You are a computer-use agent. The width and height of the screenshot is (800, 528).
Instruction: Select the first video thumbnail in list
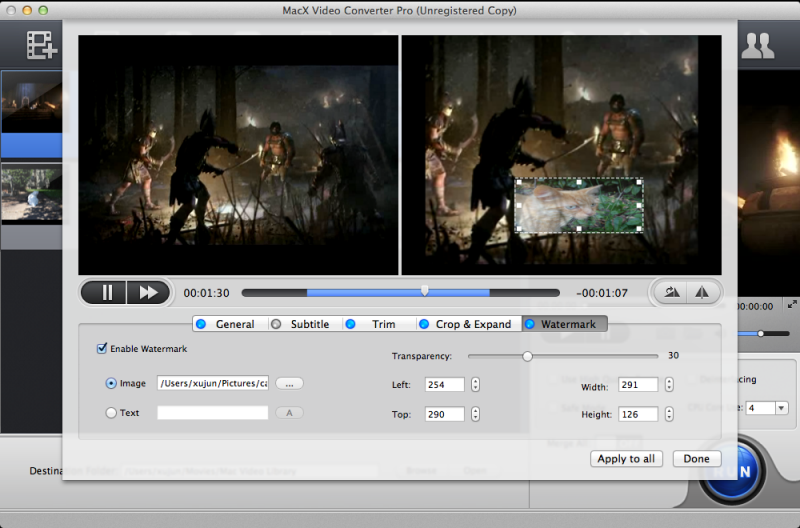coord(32,102)
